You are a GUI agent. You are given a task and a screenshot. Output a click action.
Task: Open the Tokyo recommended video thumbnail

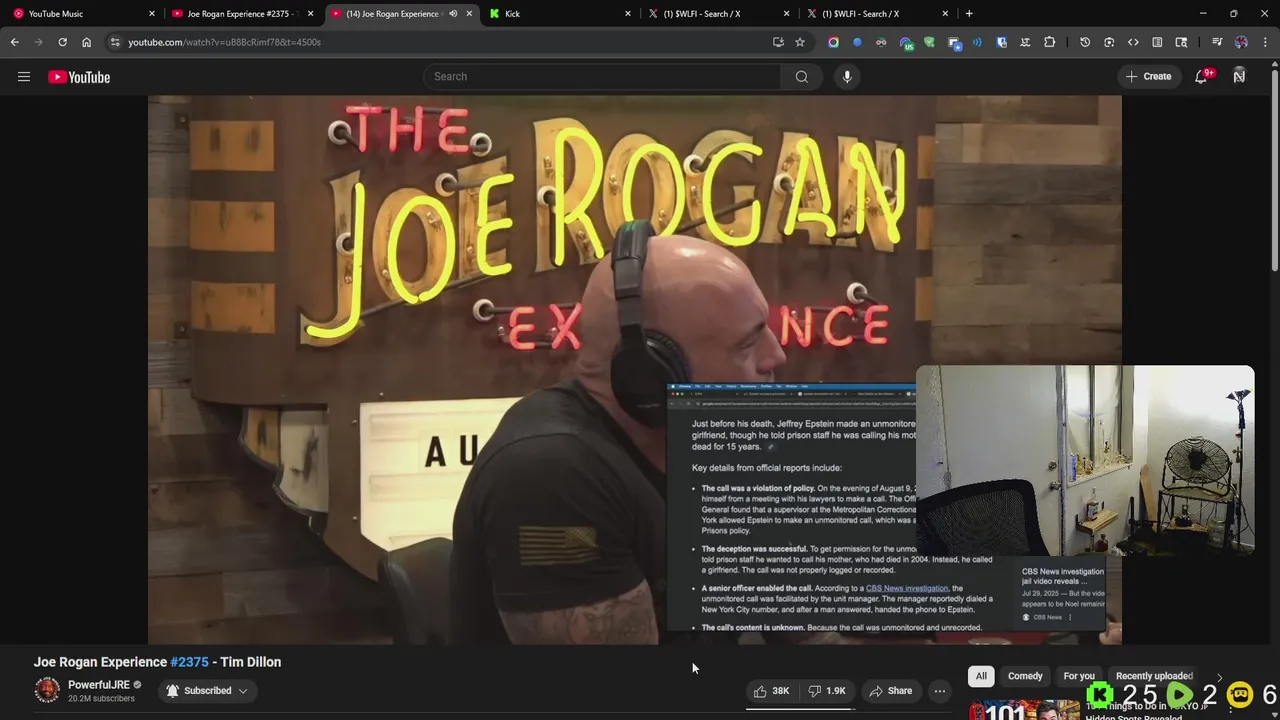click(x=1023, y=710)
